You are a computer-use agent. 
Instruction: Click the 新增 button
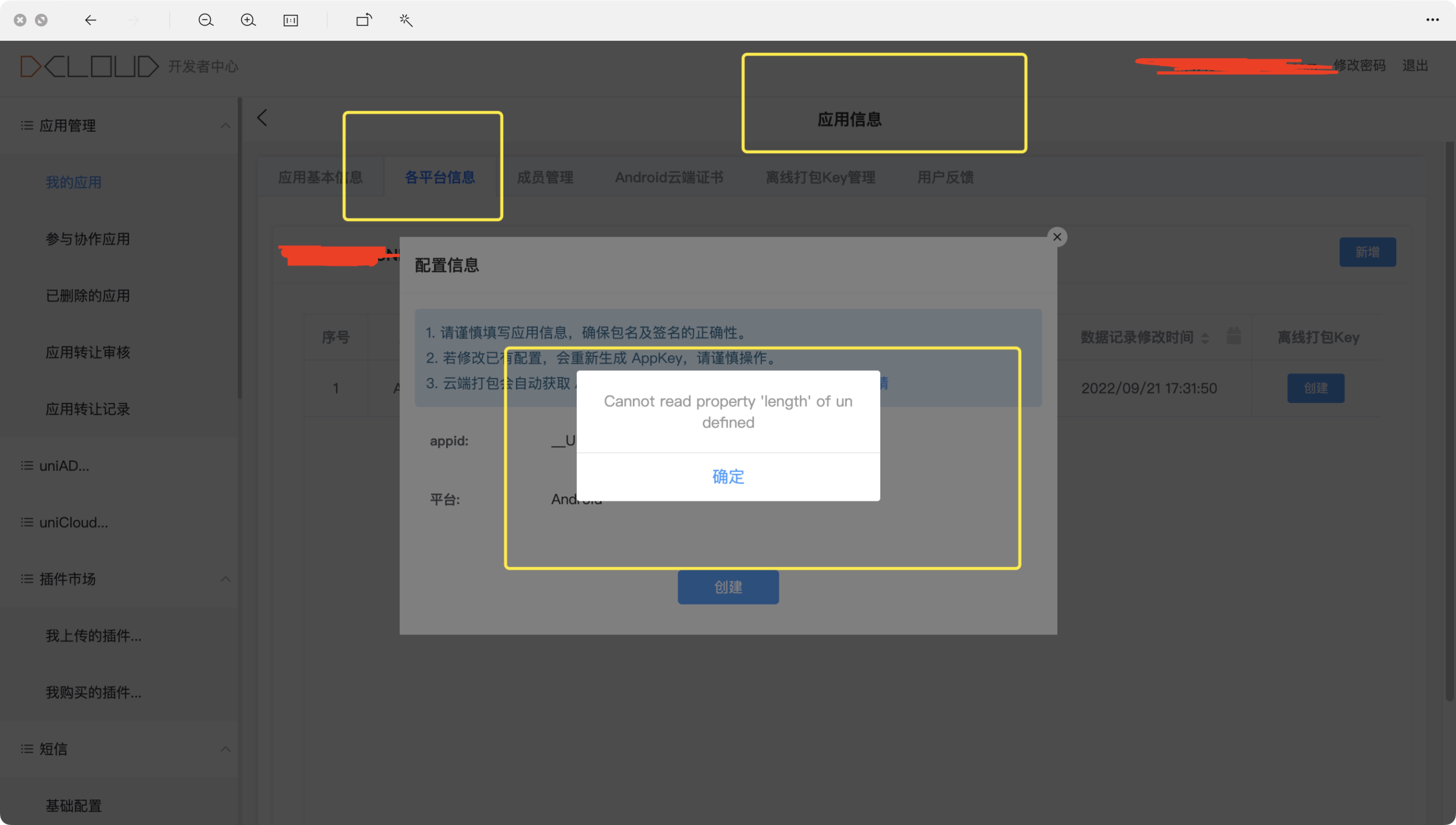(1367, 252)
